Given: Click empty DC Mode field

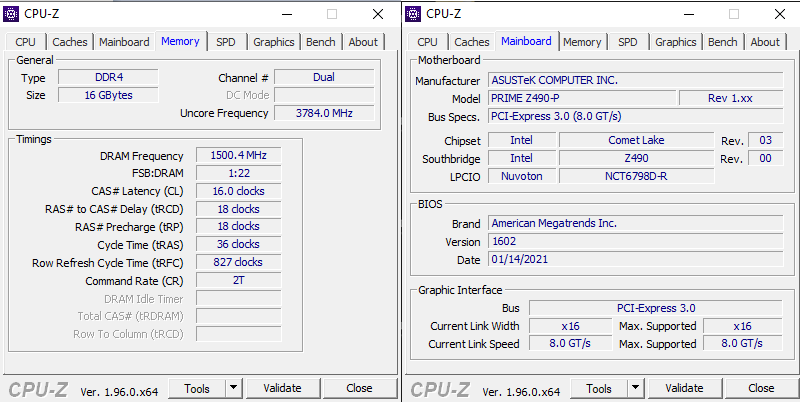Looking at the screenshot, I should tap(324, 95).
